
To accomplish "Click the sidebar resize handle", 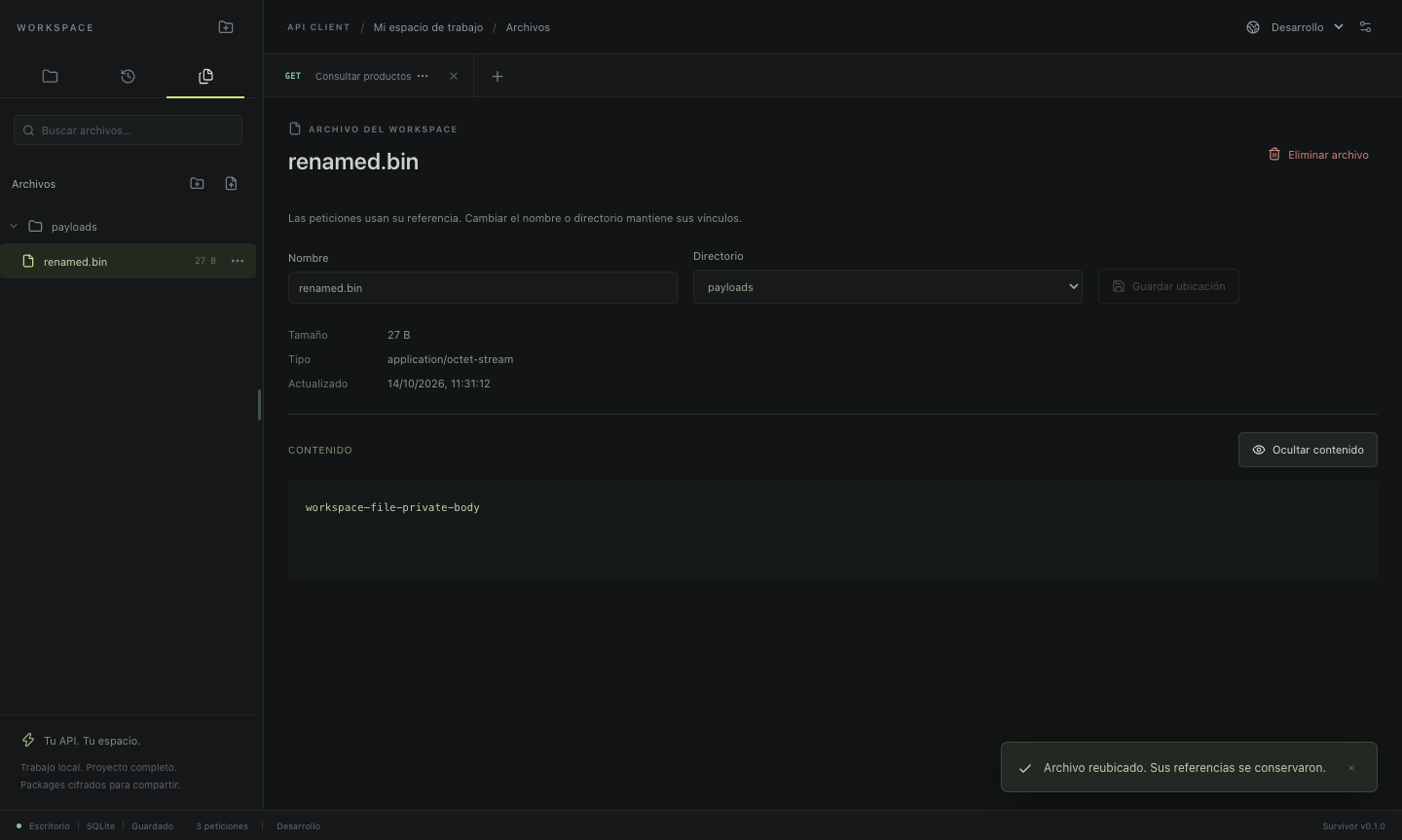I will point(259,405).
